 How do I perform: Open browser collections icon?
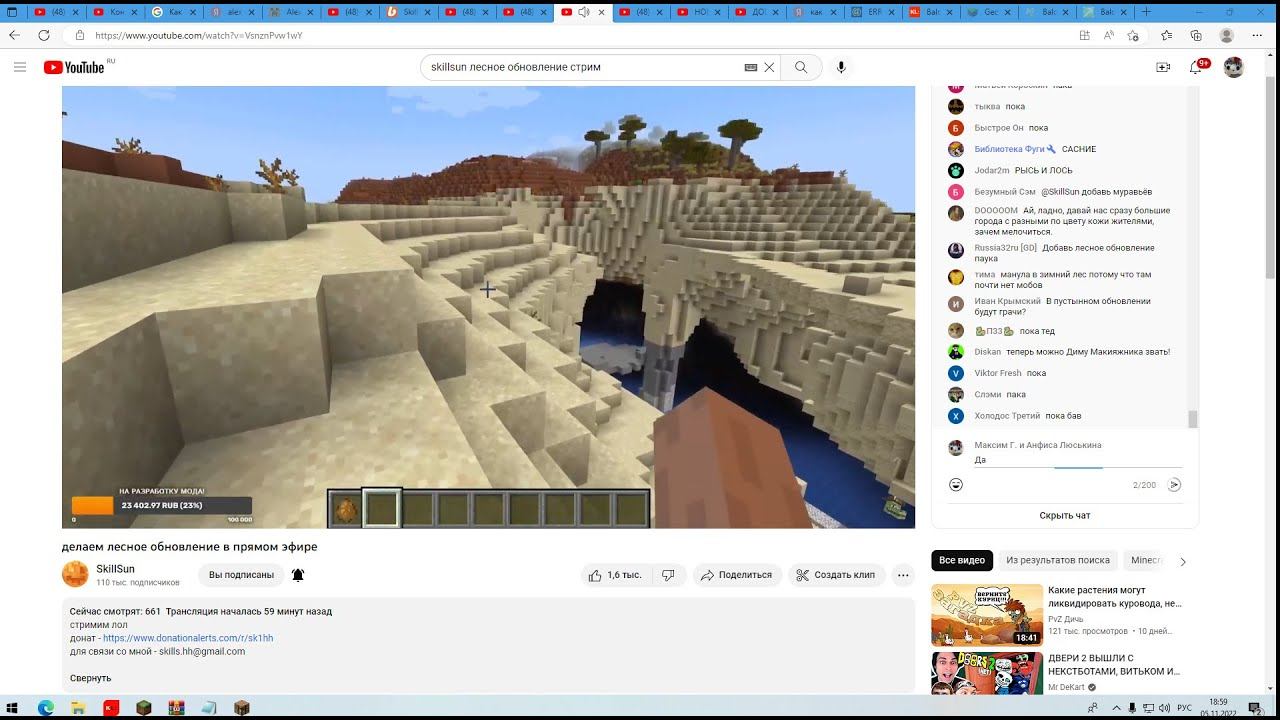[1196, 35]
